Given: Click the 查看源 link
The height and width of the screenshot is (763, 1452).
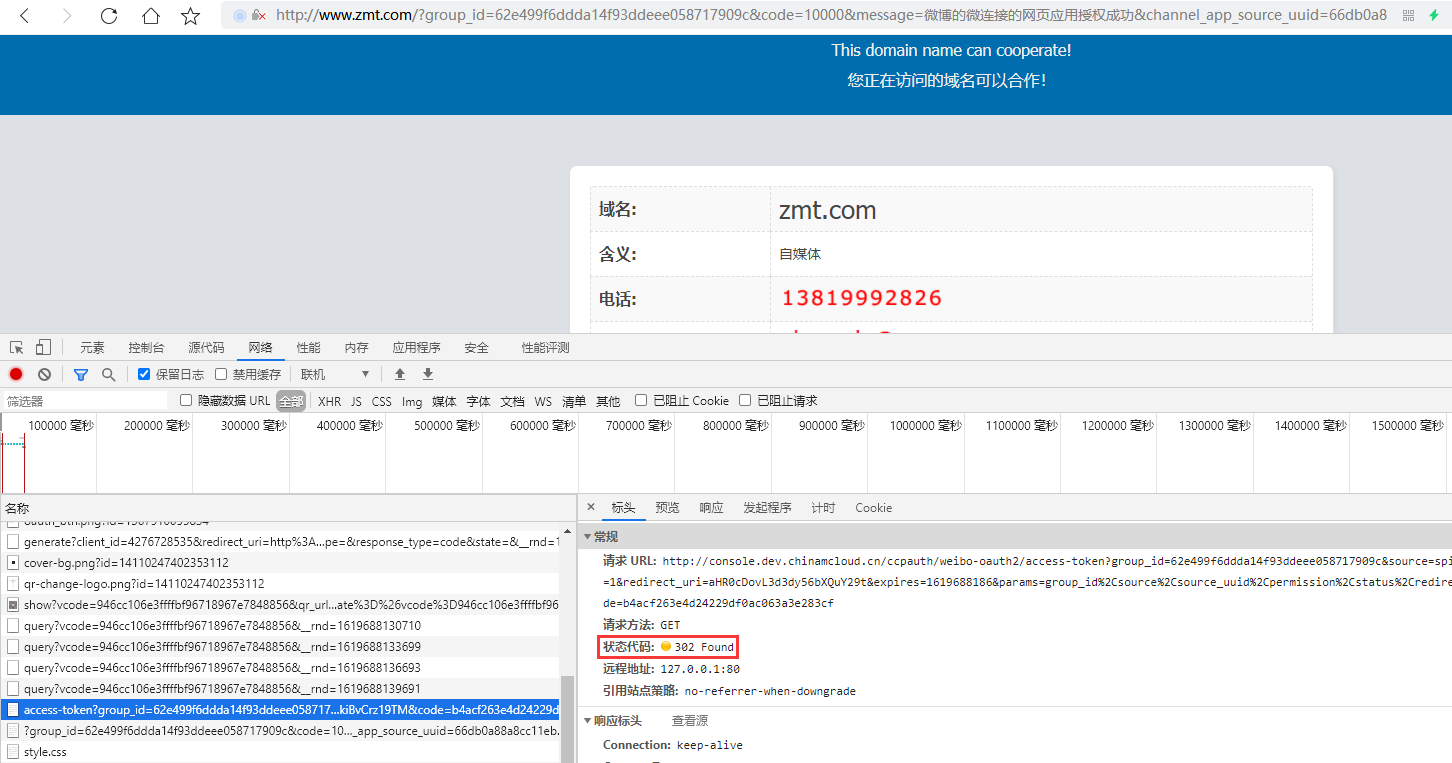Looking at the screenshot, I should click(689, 721).
